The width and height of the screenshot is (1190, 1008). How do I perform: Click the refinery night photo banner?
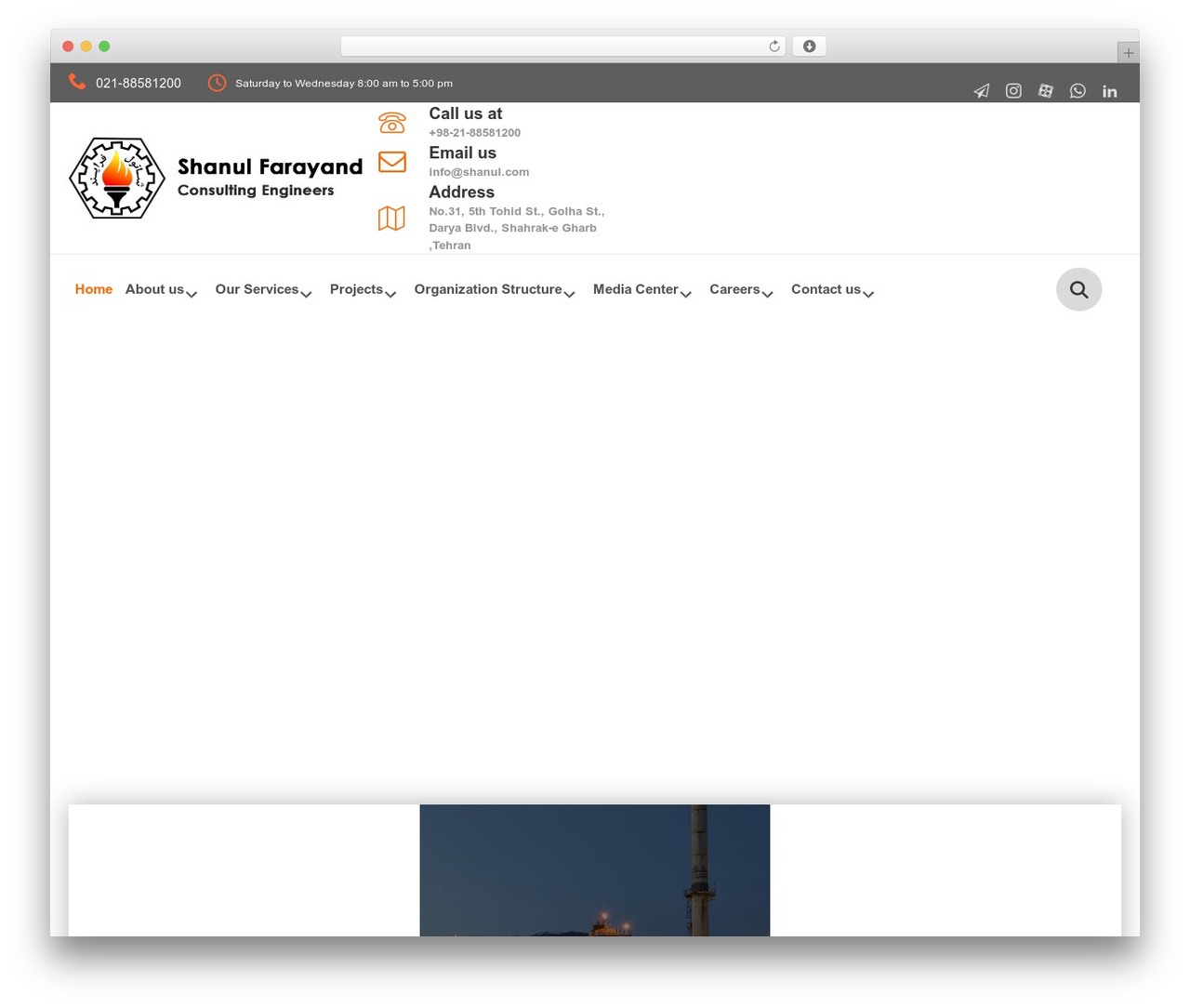point(595,870)
